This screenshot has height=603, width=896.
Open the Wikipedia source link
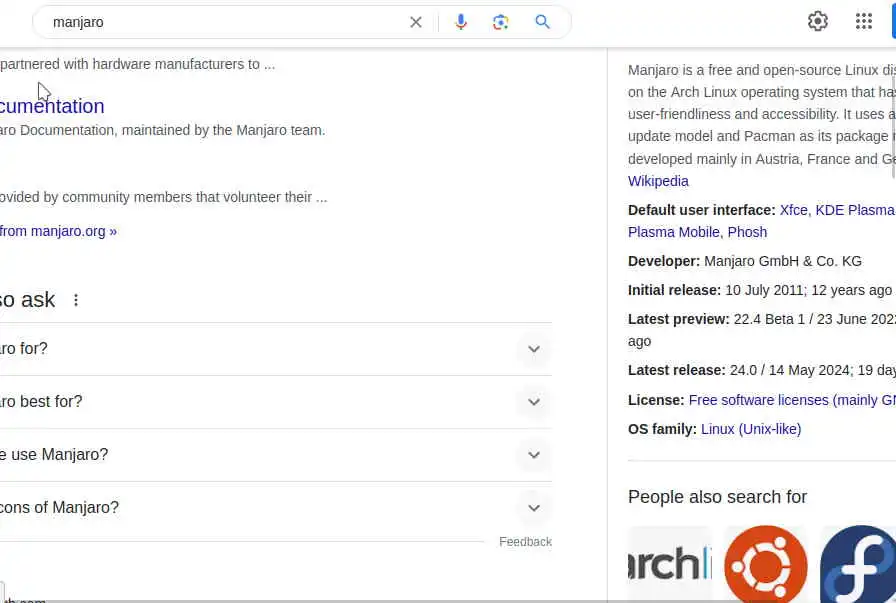(658, 181)
